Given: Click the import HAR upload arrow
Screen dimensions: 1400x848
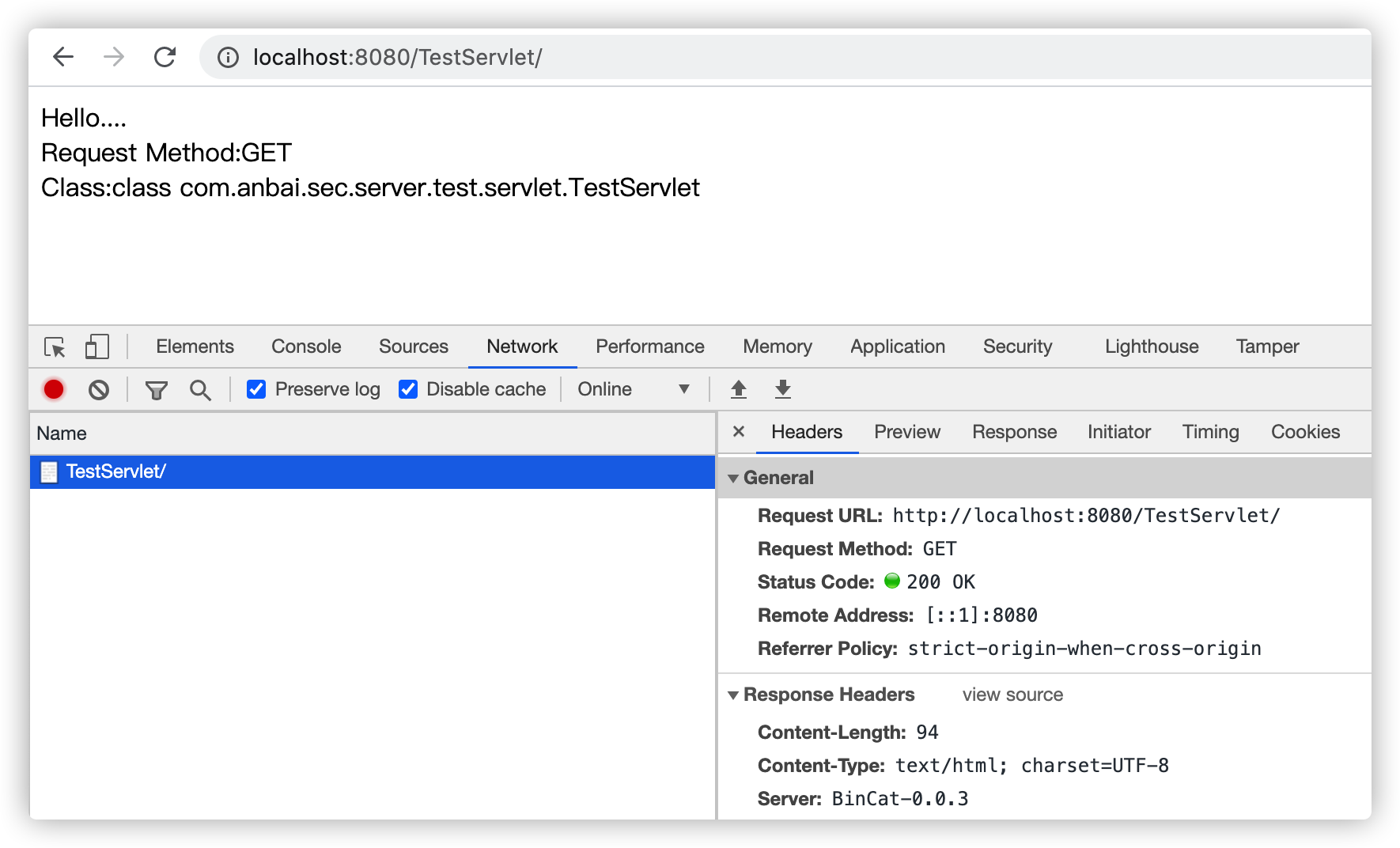Looking at the screenshot, I should (x=738, y=389).
